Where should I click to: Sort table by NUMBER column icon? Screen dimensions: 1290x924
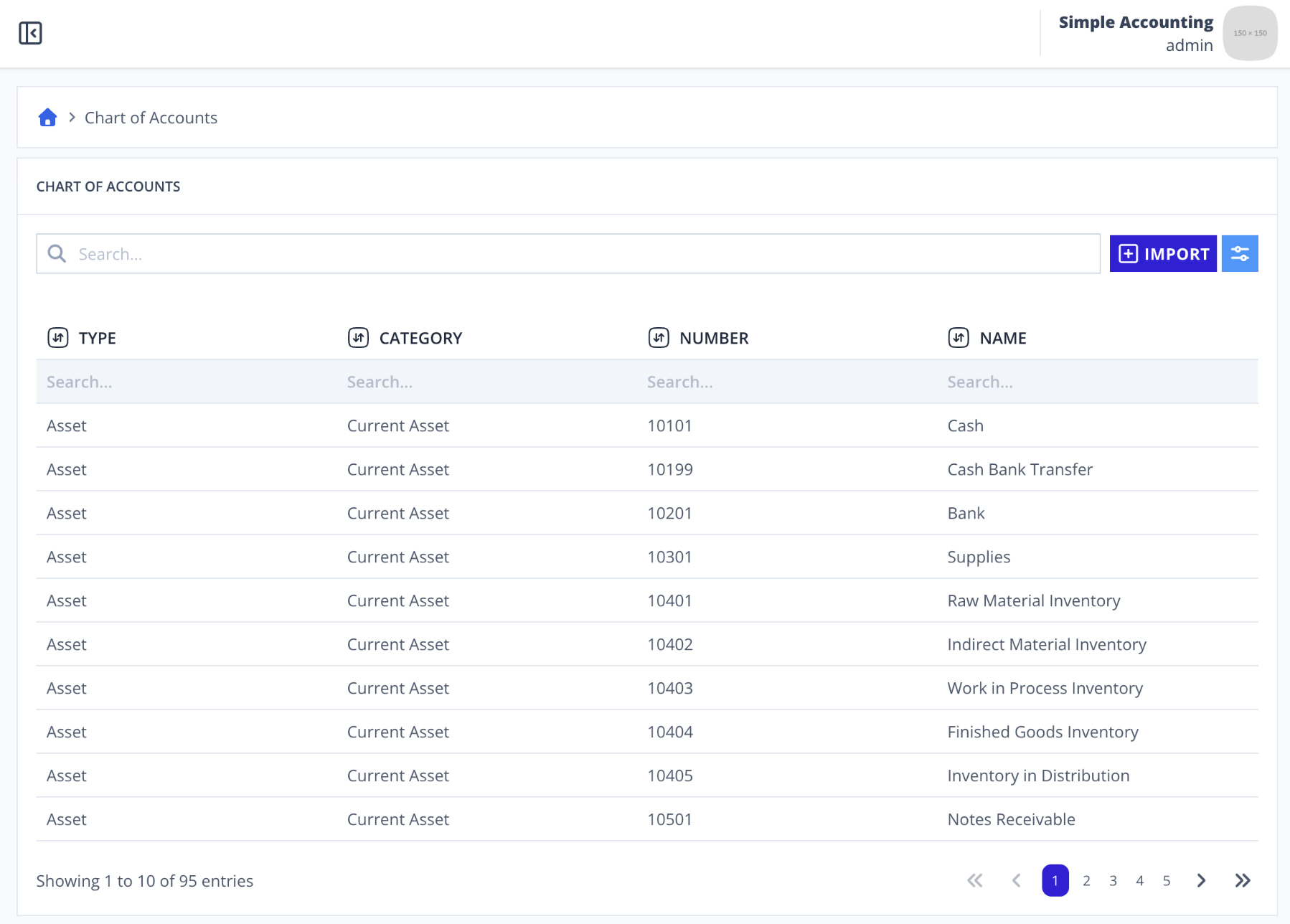coord(659,337)
